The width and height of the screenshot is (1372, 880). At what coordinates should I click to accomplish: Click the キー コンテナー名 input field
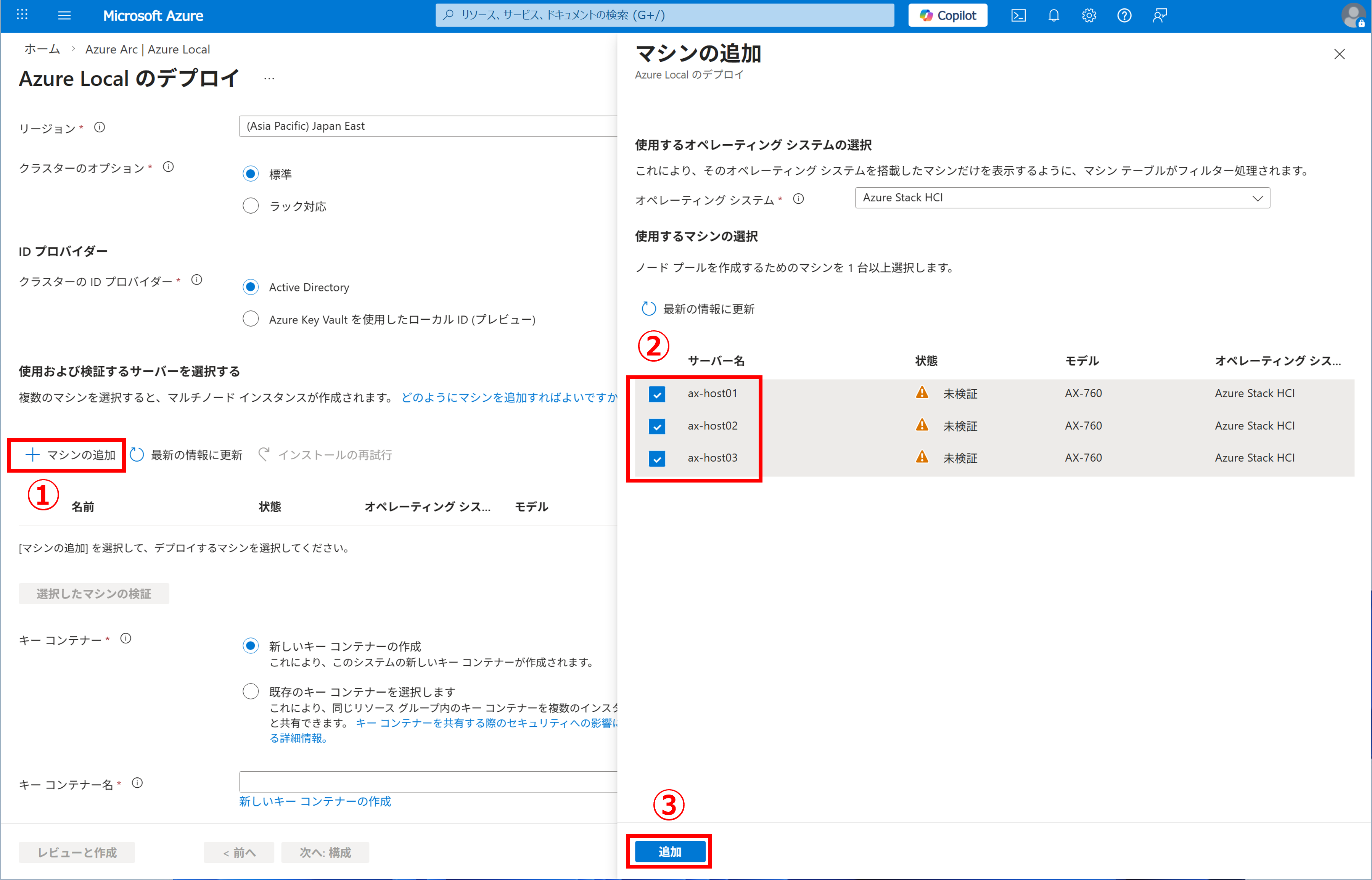(x=429, y=782)
